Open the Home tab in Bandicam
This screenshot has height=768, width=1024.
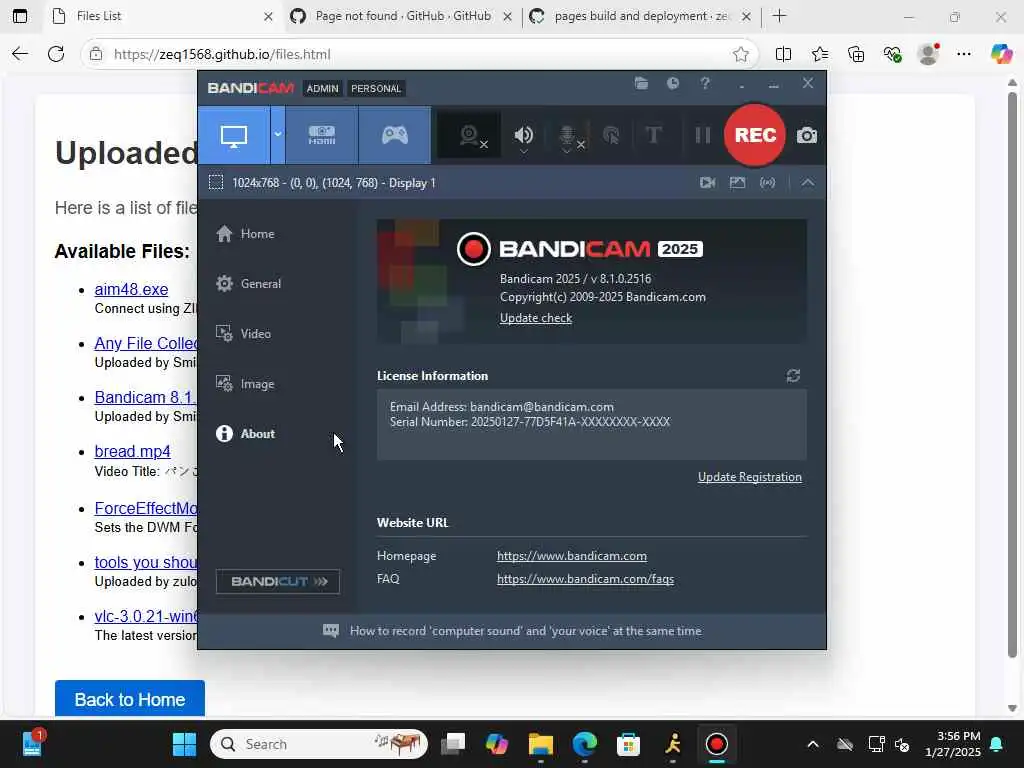pos(245,234)
